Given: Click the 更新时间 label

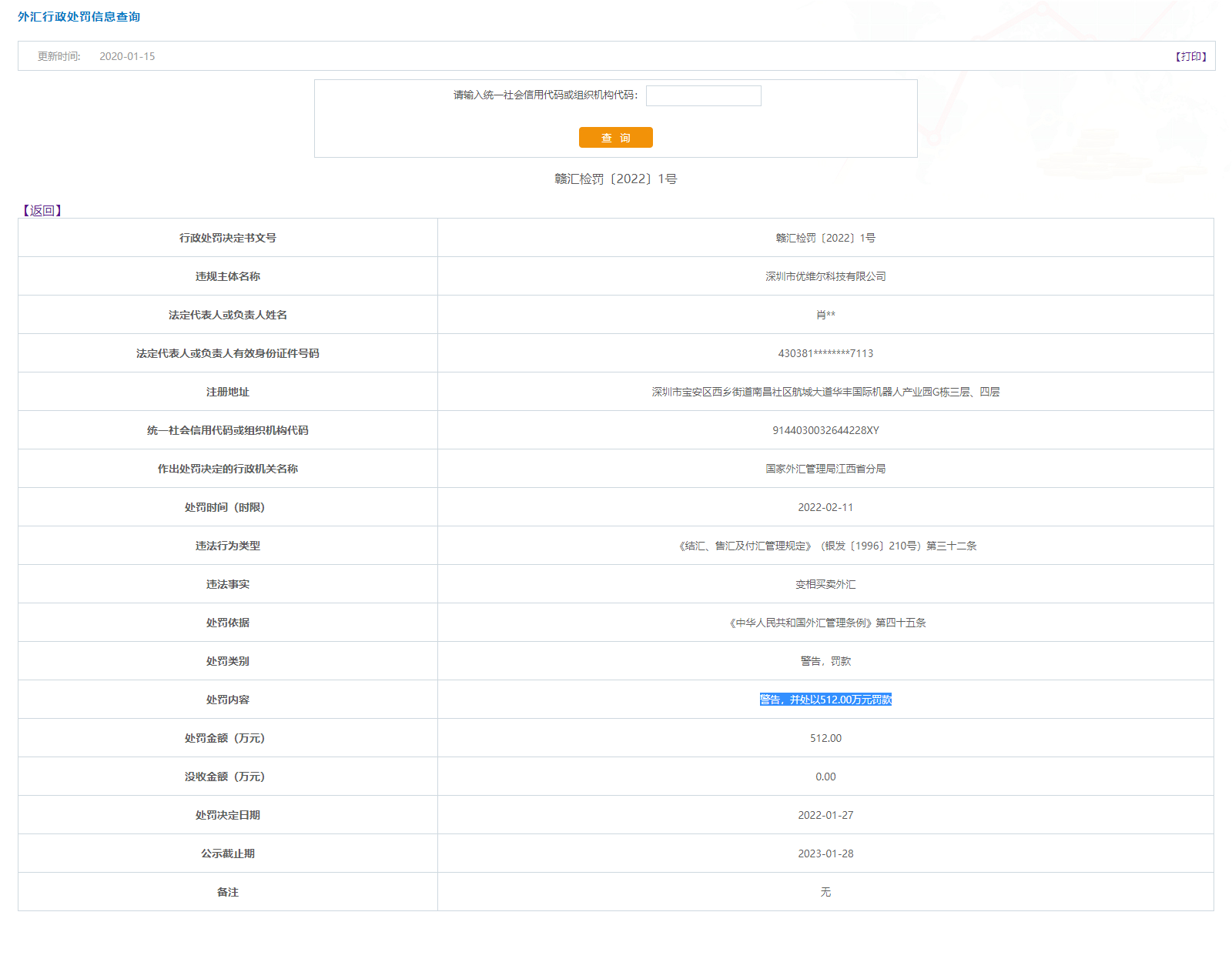Looking at the screenshot, I should coord(59,56).
